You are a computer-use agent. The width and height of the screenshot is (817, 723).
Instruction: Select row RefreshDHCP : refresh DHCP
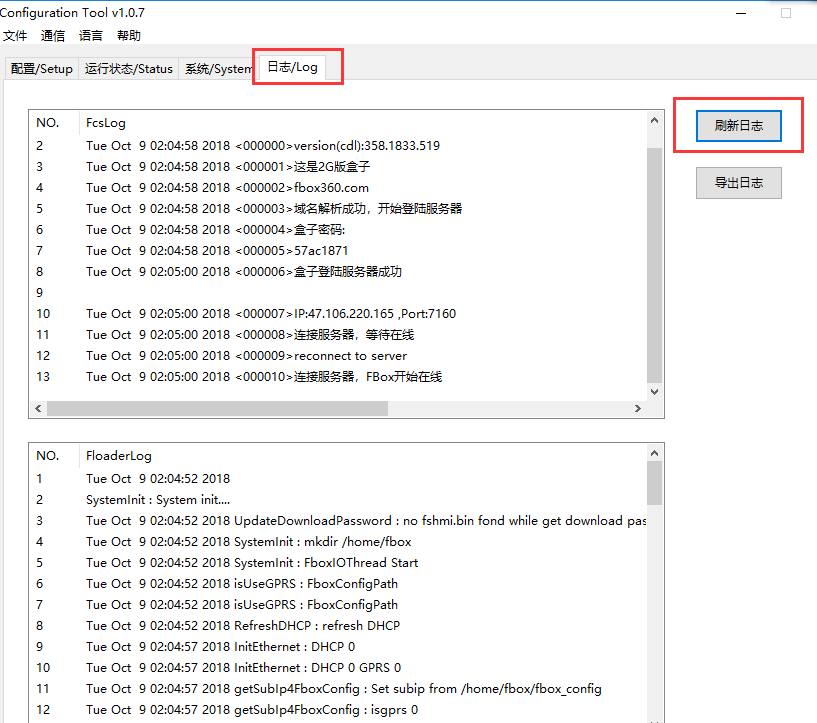[338, 626]
